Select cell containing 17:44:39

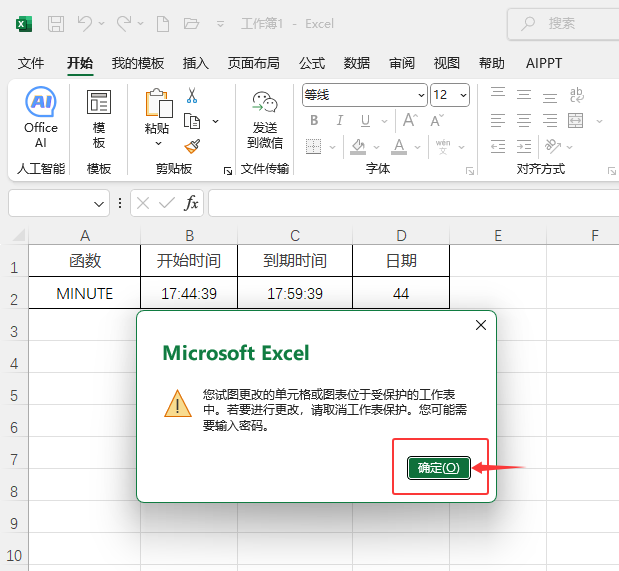(x=189, y=293)
